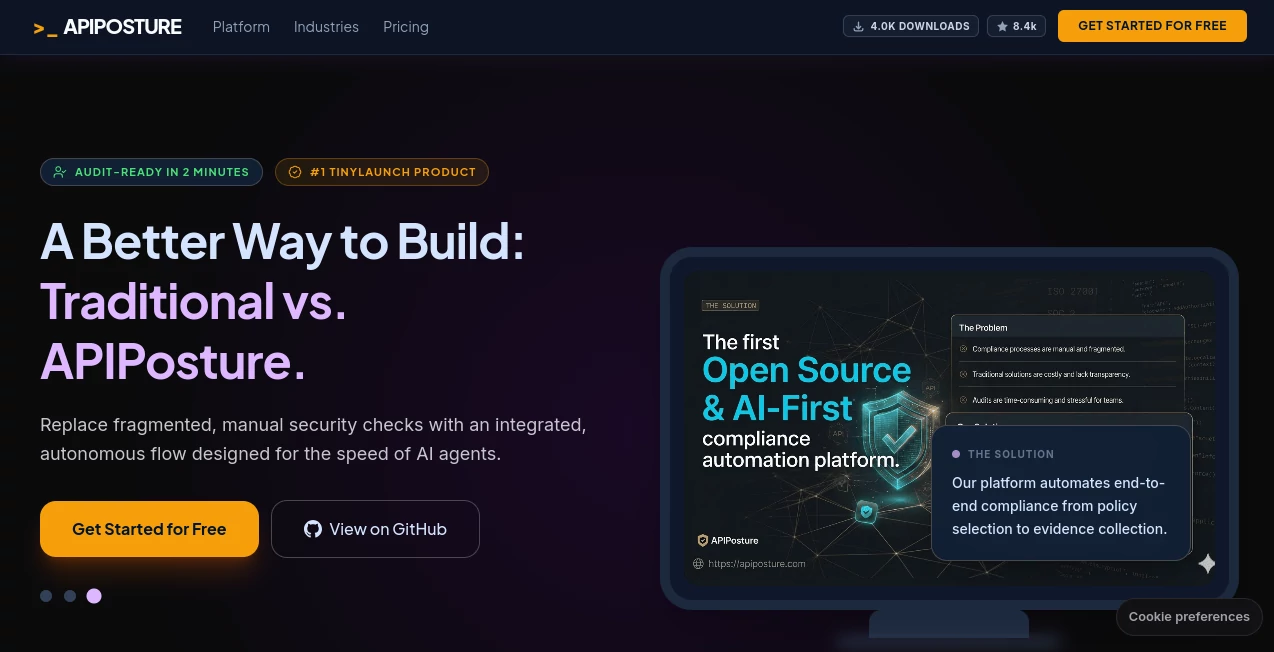
Task: Open the Platform menu
Action: (x=241, y=27)
